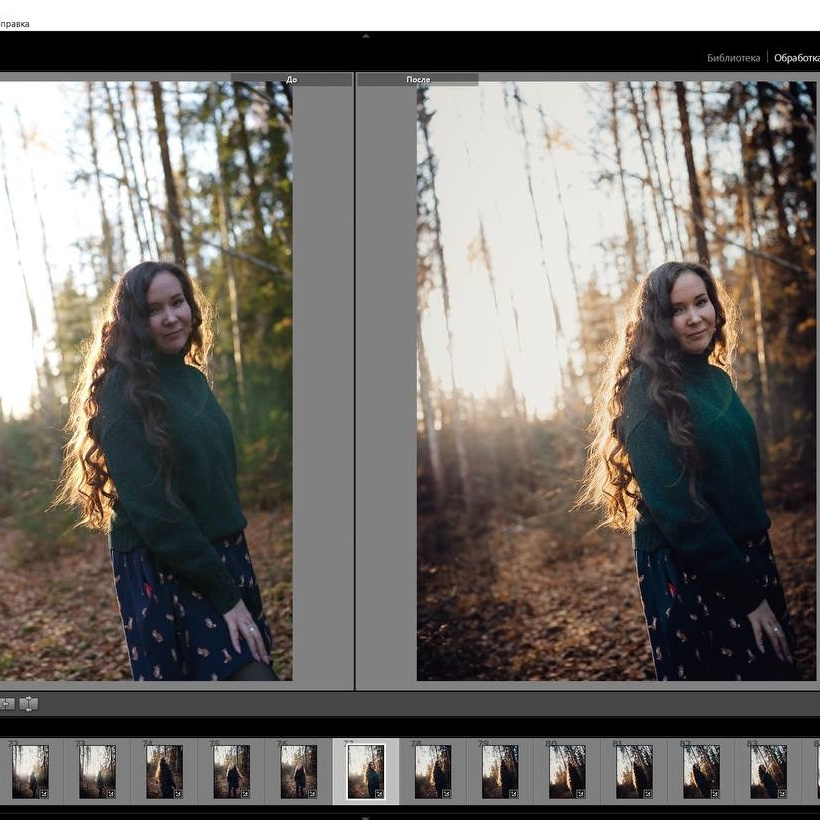The image size is (820, 820).
Task: Select filmstrip thumbnail number 75
Action: 231,771
